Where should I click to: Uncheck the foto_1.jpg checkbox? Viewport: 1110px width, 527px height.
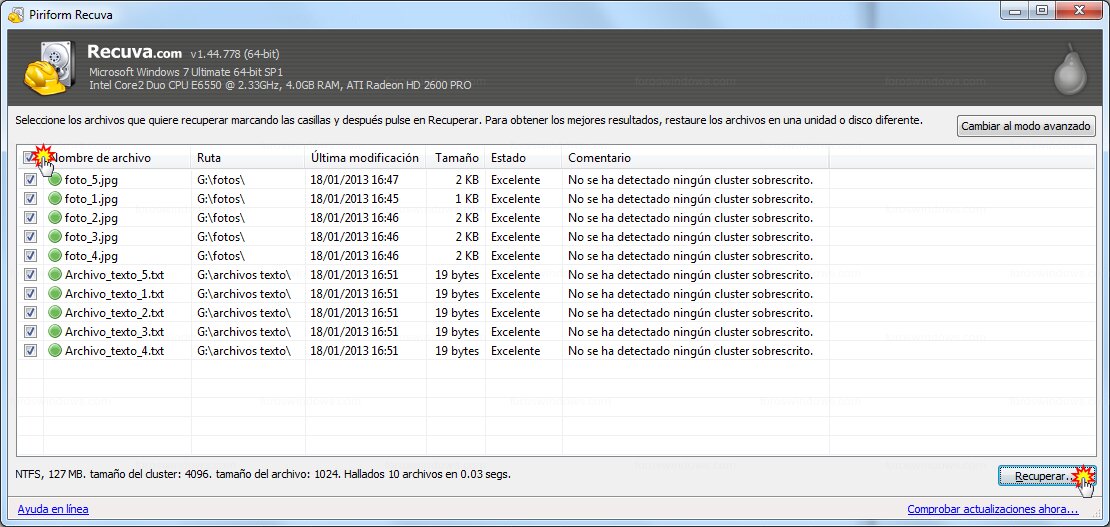click(x=30, y=199)
